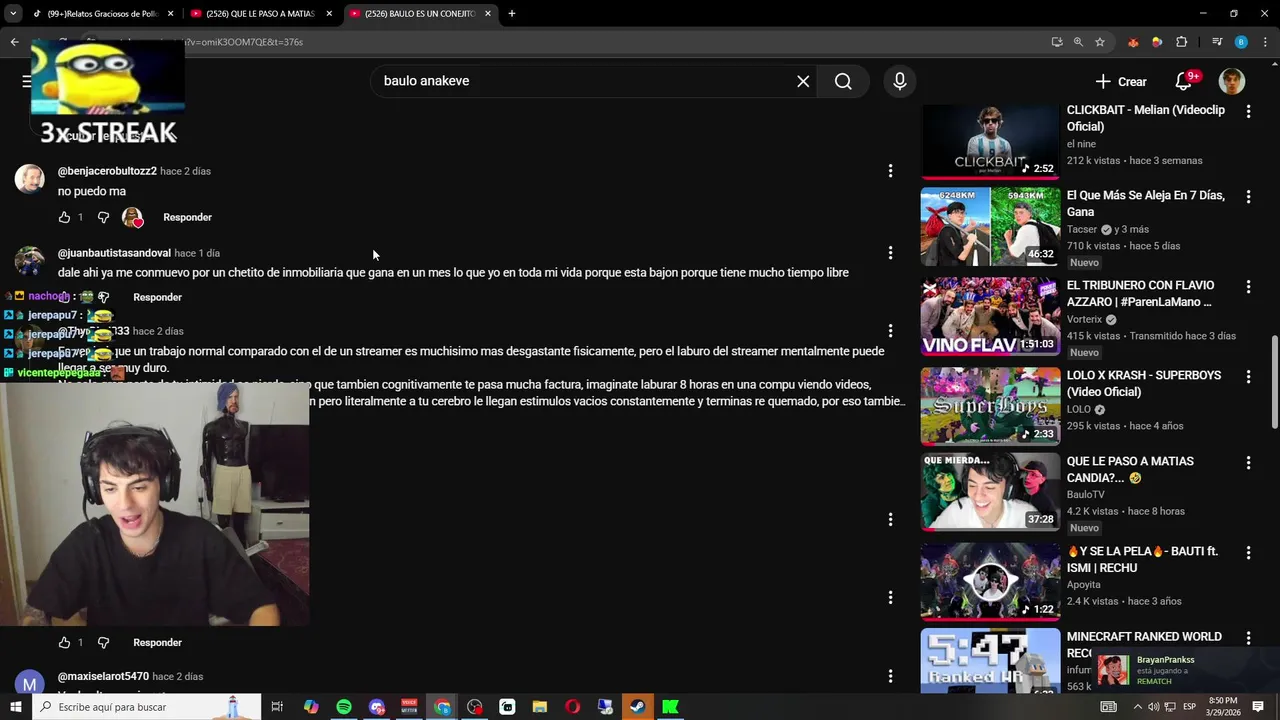The width and height of the screenshot is (1280, 720).
Task: Open options menu for @juanbautistasandoval comment
Action: click(x=890, y=253)
